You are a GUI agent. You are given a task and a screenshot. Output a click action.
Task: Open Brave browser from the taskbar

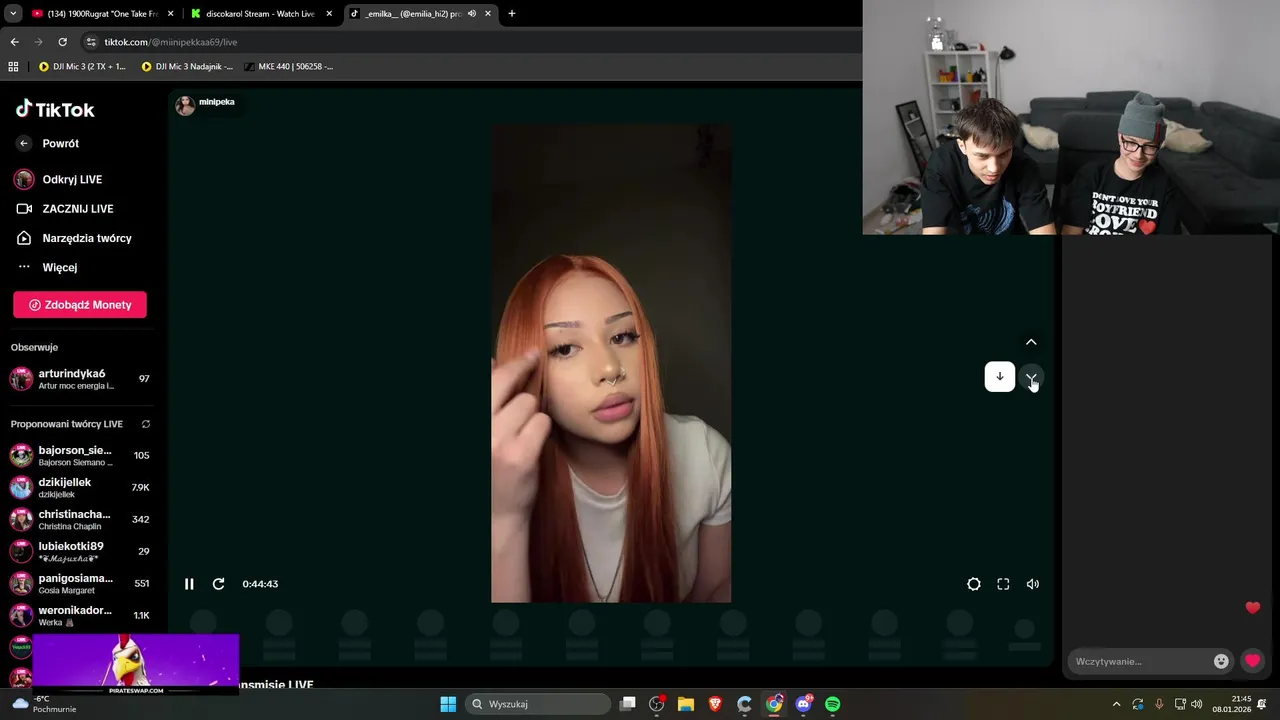coord(715,704)
